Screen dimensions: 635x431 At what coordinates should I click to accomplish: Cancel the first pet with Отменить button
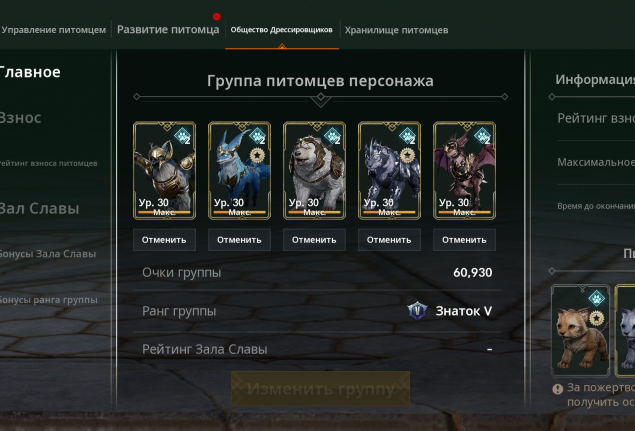pos(164,240)
